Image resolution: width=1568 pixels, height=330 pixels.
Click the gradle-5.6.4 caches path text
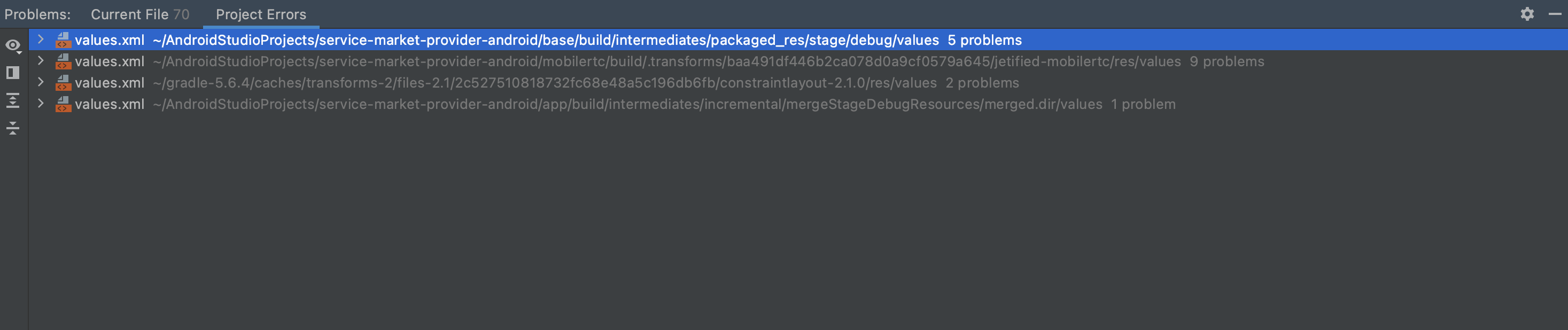544,83
